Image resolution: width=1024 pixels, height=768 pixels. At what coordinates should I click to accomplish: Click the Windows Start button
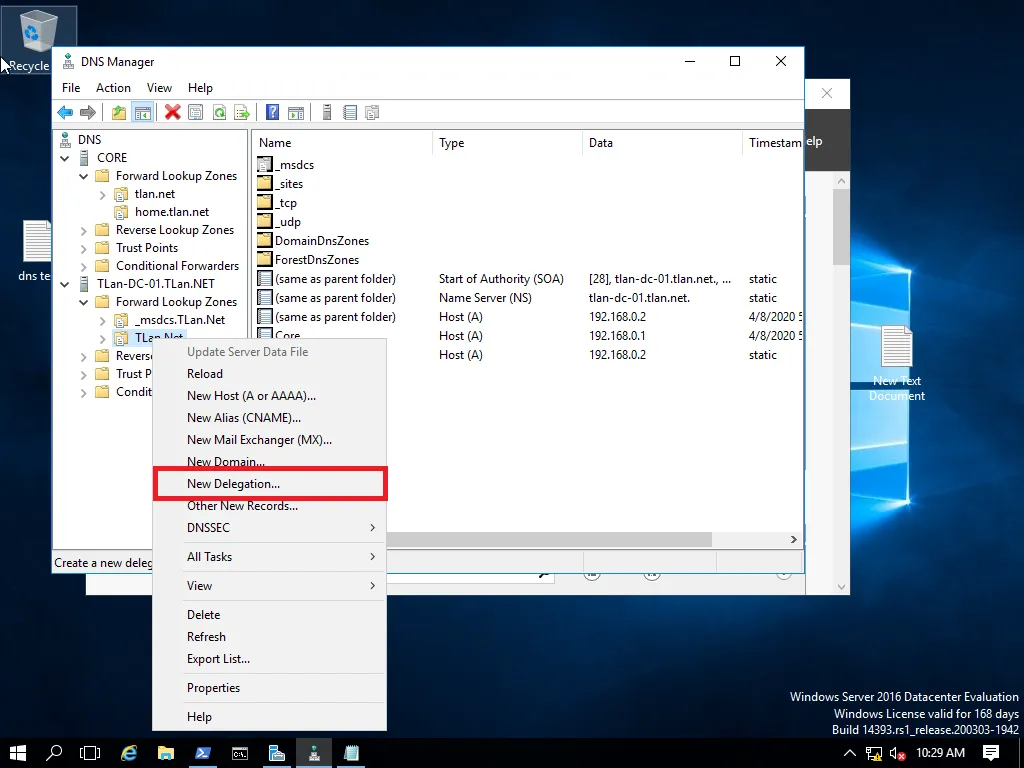[18, 753]
